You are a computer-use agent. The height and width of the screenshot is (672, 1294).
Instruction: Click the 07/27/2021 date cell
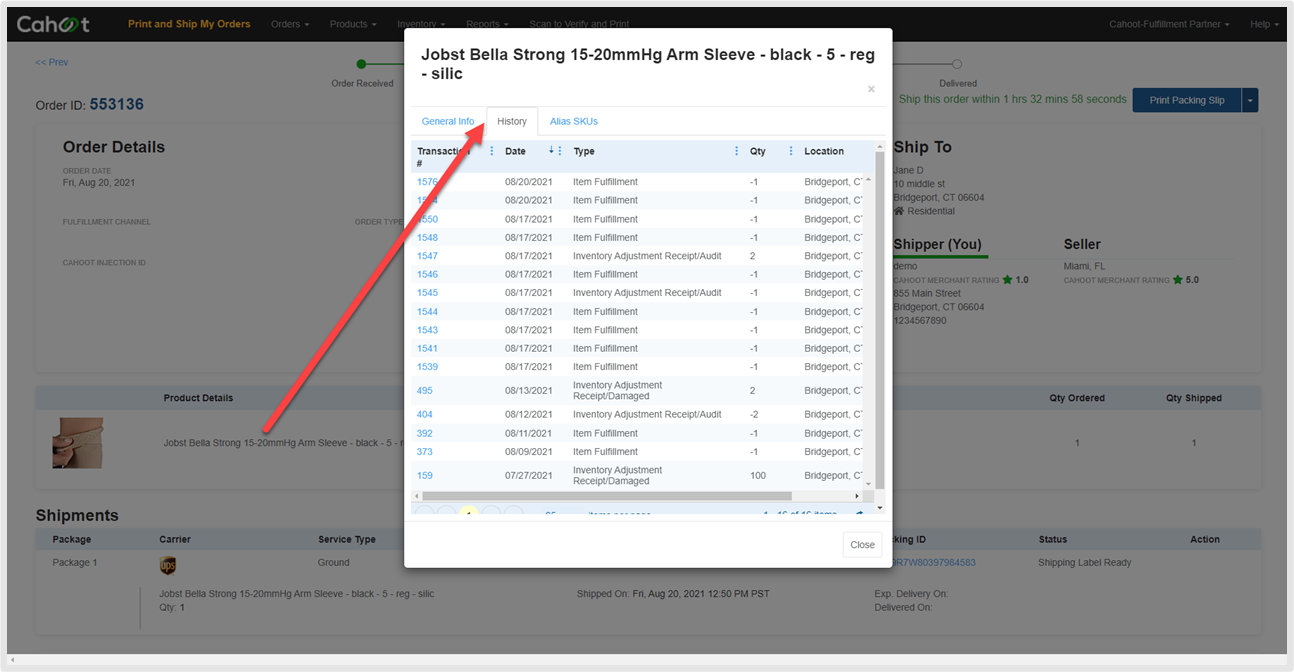pyautogui.click(x=528, y=476)
